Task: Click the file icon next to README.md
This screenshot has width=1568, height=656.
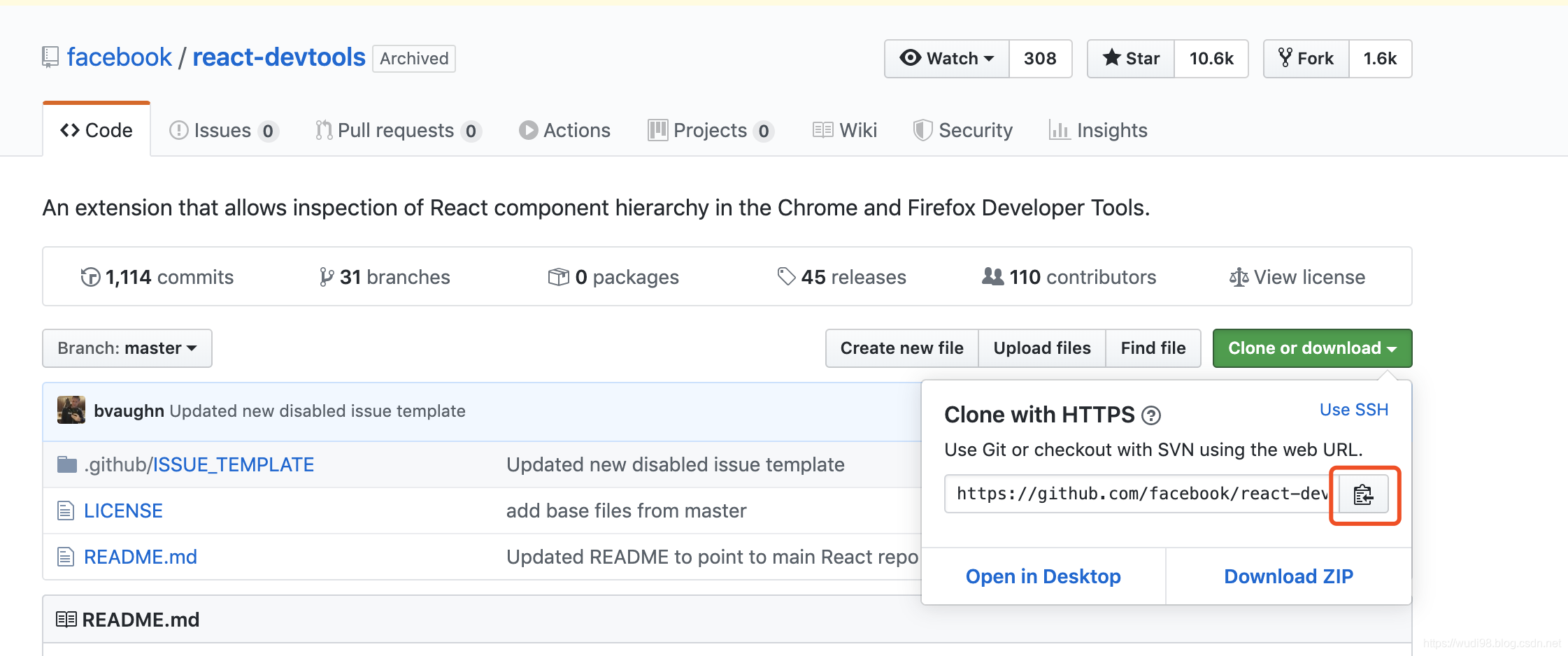Action: coord(66,557)
